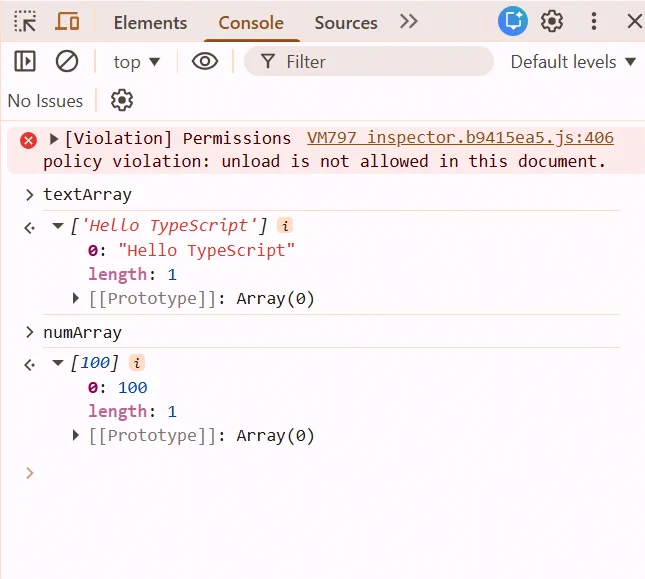Viewport: 645px width, 579px height.
Task: Open the top JavaScript context dropdown
Action: tap(136, 62)
